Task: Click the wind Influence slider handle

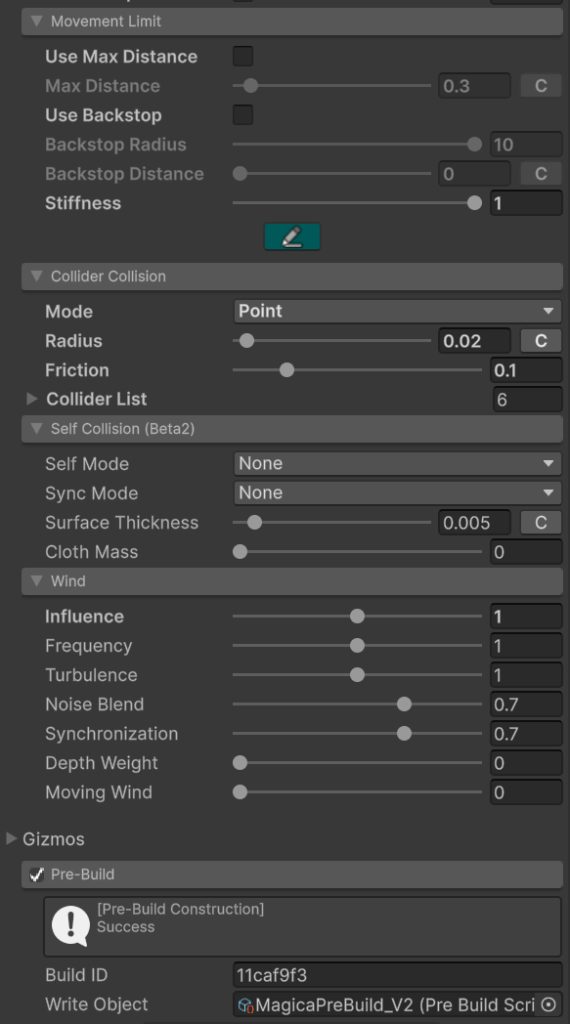Action: click(x=357, y=616)
